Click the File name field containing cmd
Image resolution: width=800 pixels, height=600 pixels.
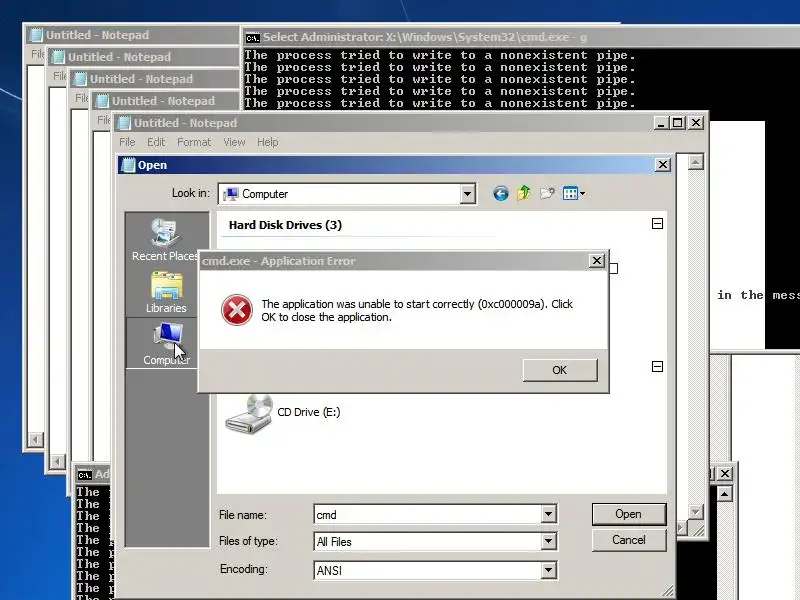428,514
